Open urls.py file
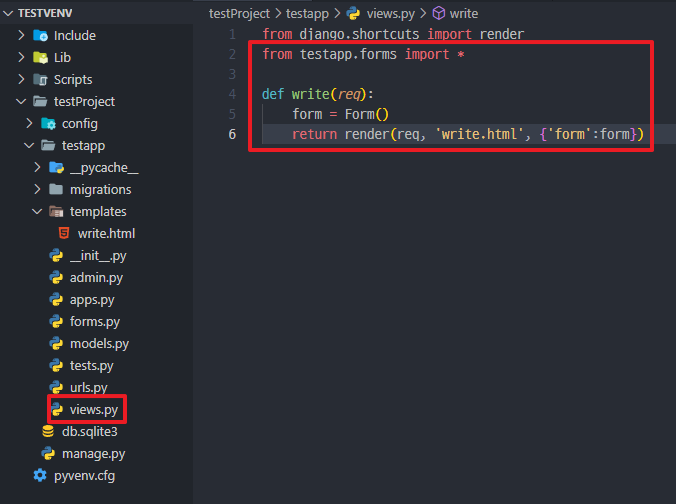Viewport: 676px width, 504px height. 88,387
